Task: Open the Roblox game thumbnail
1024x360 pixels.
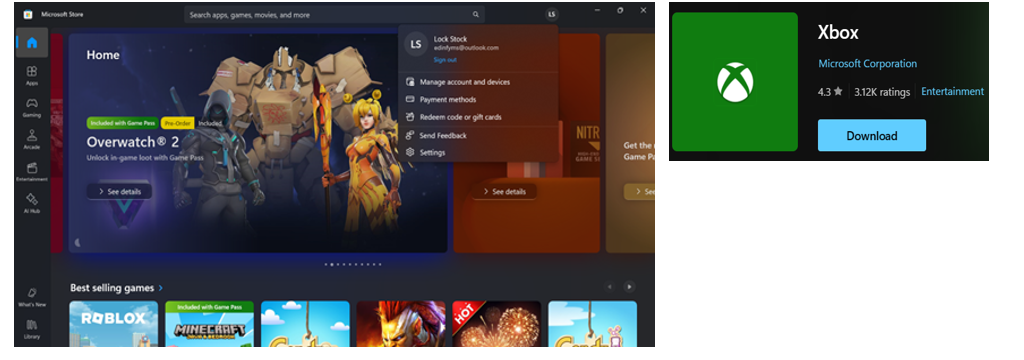Action: click(x=114, y=323)
